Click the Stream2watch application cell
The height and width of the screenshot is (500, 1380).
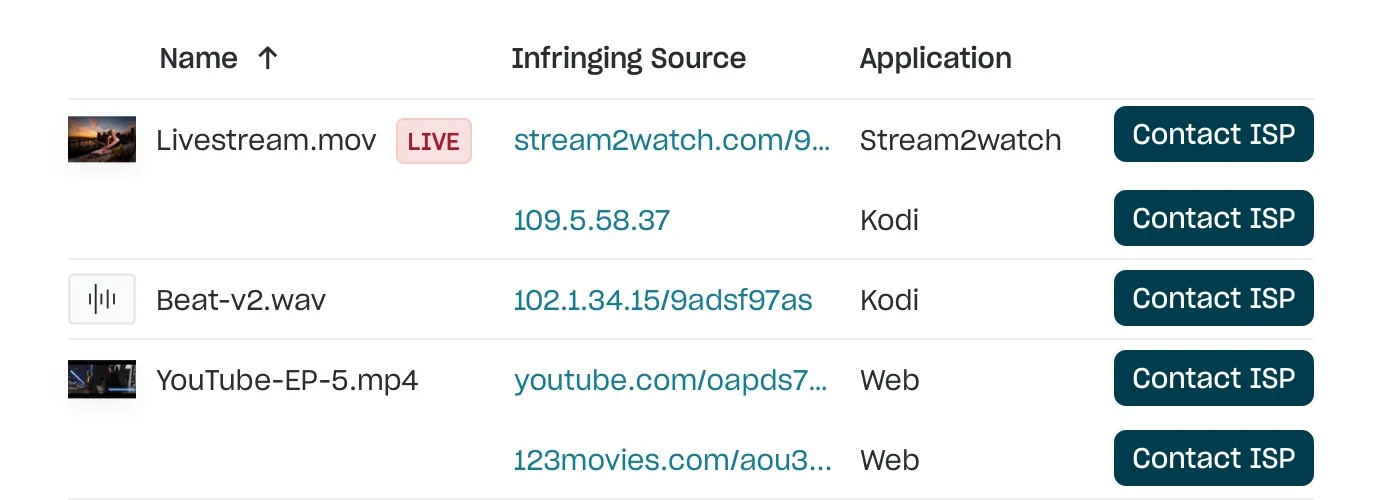960,140
